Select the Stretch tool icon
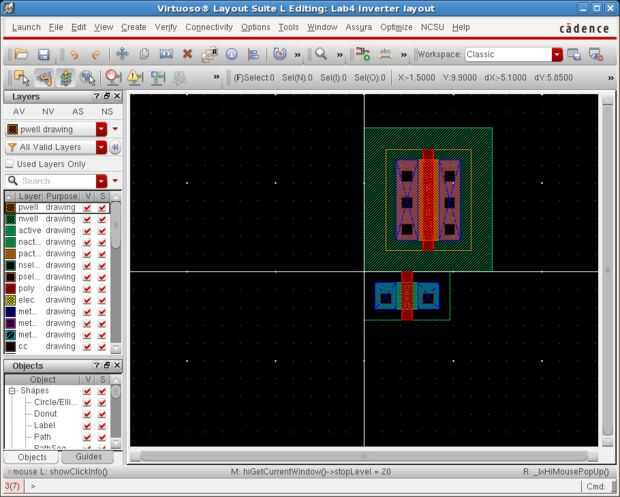Image resolution: width=620 pixels, height=497 pixels. coord(166,54)
